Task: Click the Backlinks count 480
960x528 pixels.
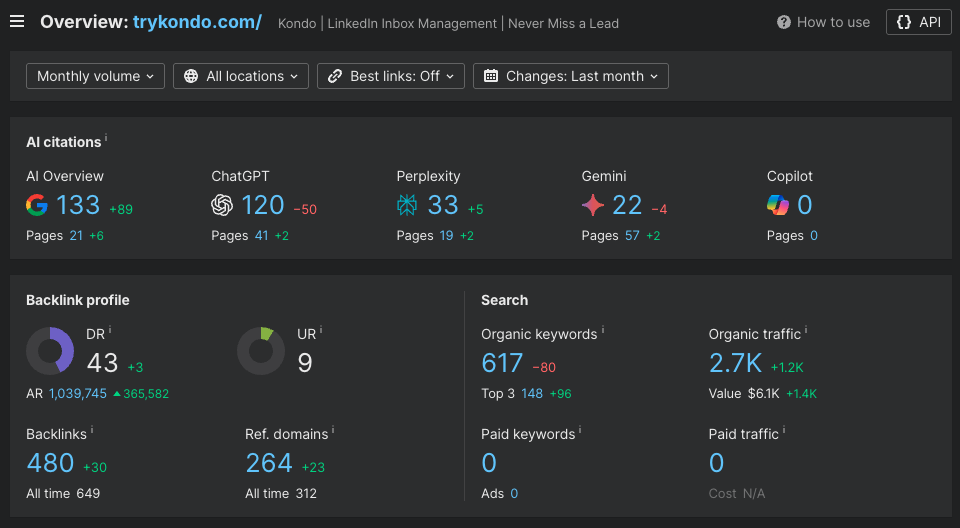Action: click(x=50, y=463)
